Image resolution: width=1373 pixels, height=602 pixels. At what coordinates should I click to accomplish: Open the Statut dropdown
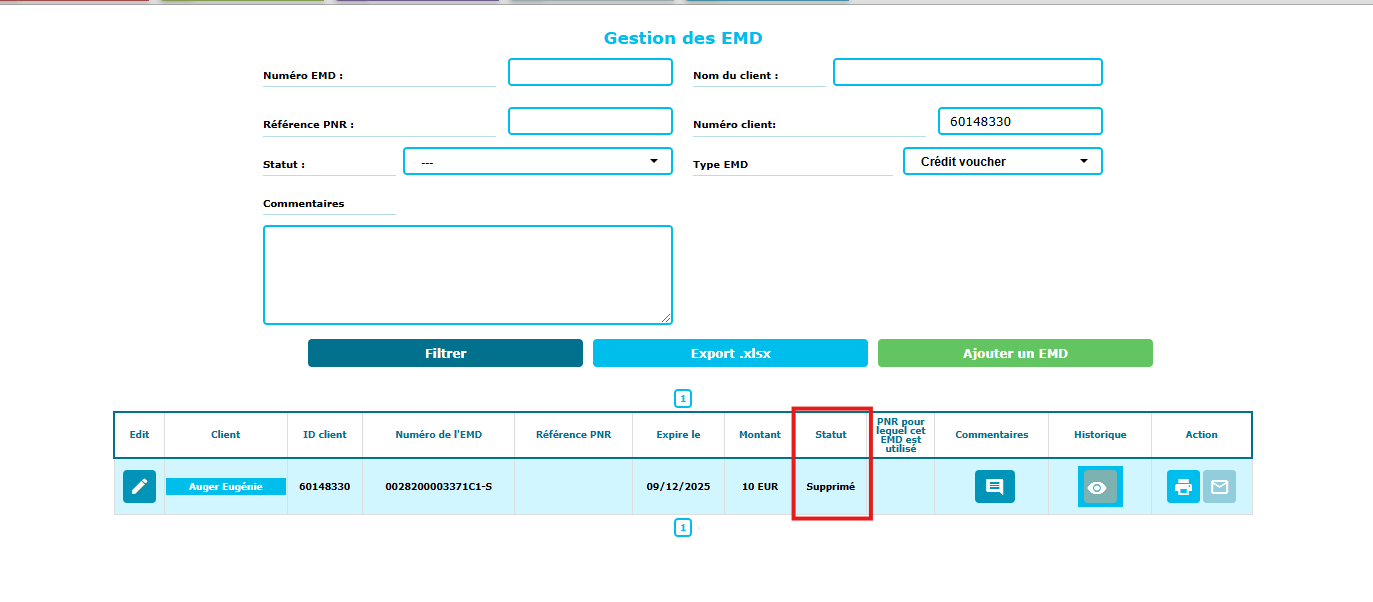pos(538,161)
